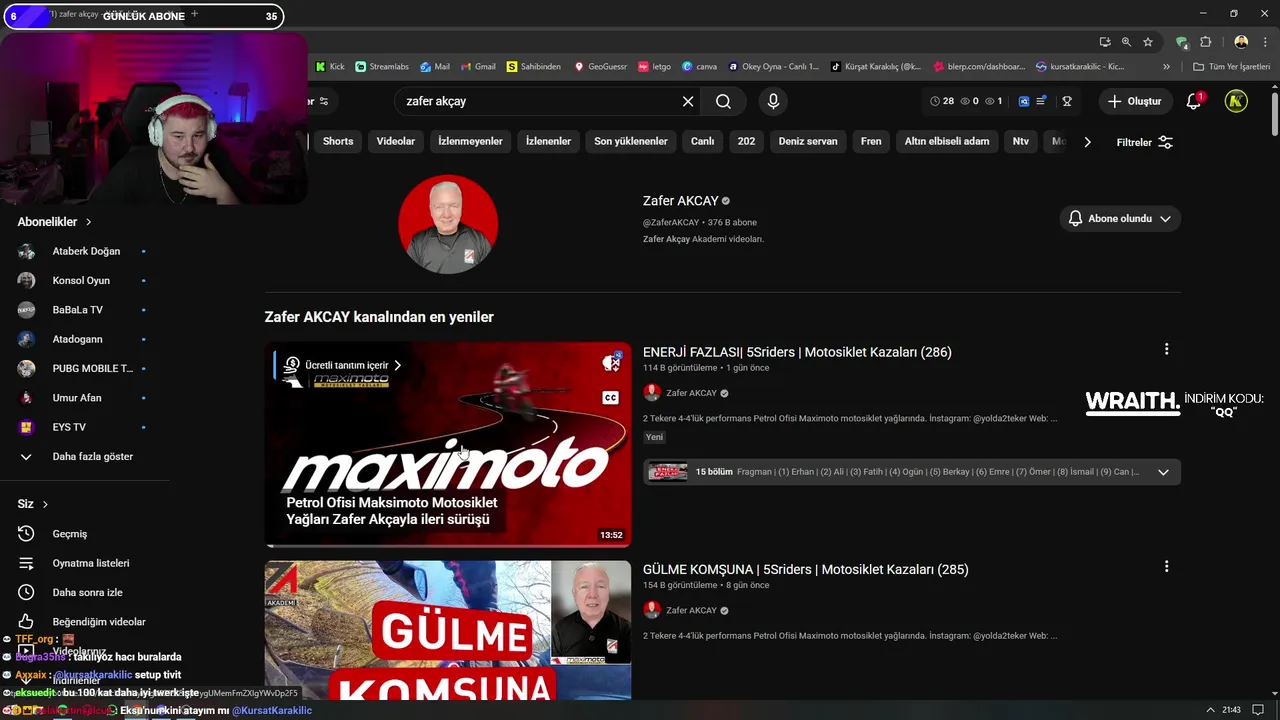The width and height of the screenshot is (1280, 720).
Task: Open the Gmail bookmark
Action: (476, 67)
